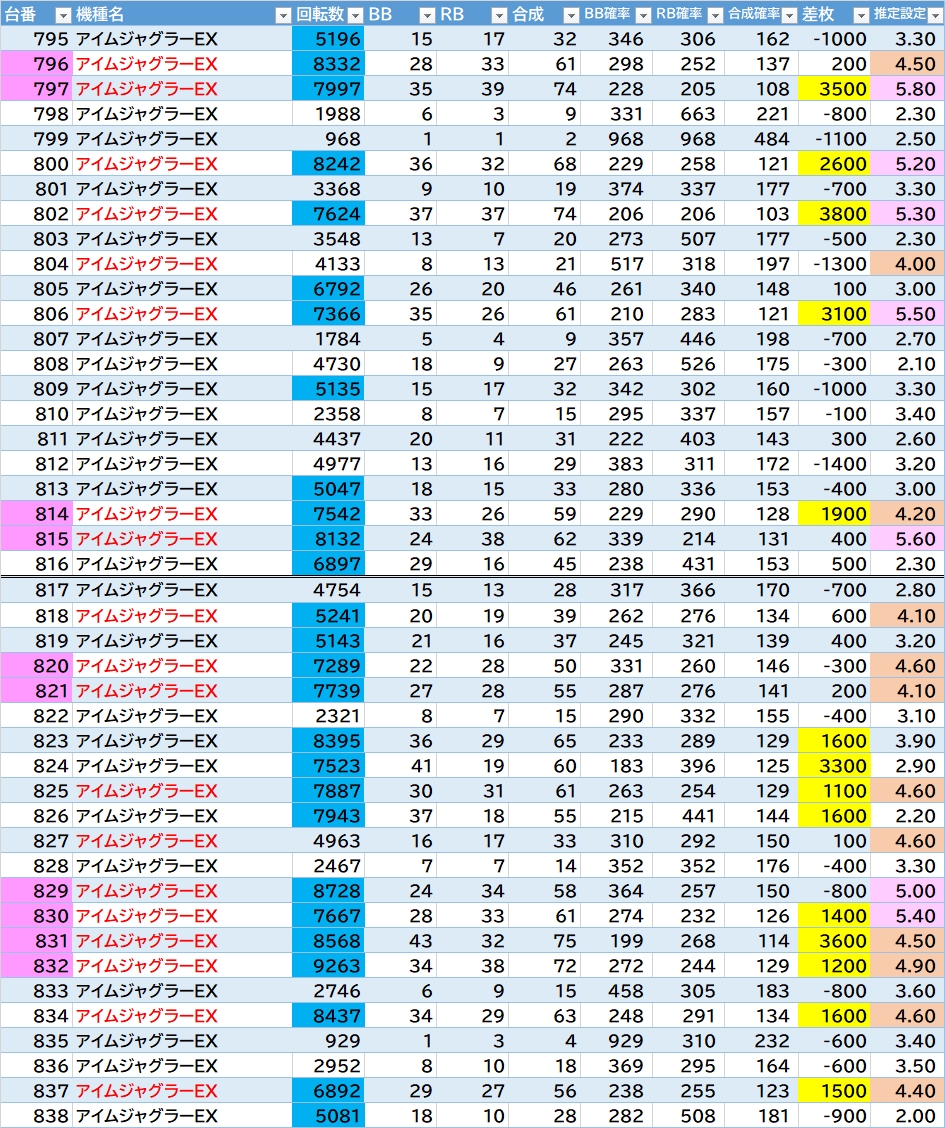Select yellow 差枚 cell 1900

(834, 514)
